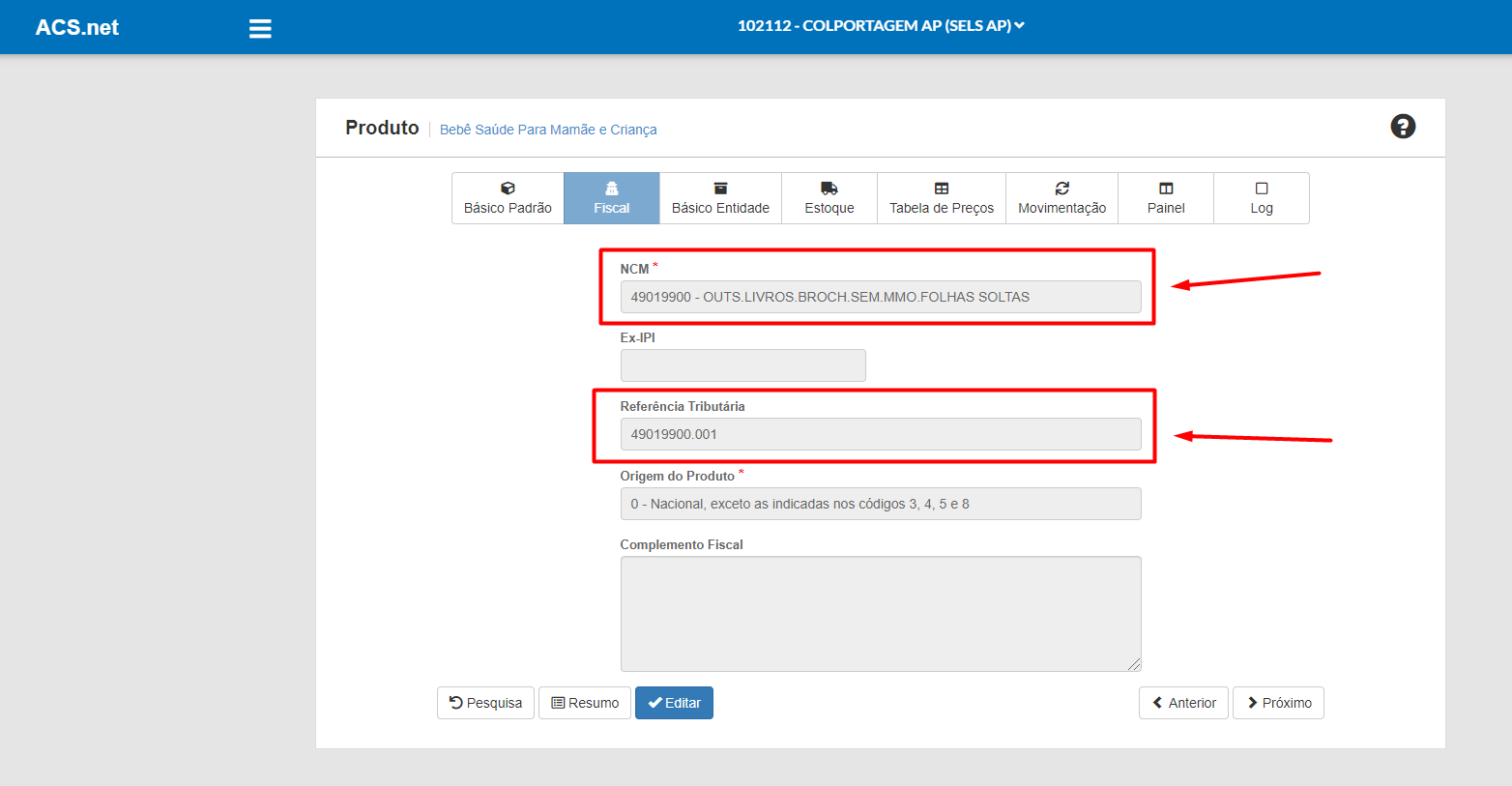Click the help question mark icon

tap(1403, 127)
